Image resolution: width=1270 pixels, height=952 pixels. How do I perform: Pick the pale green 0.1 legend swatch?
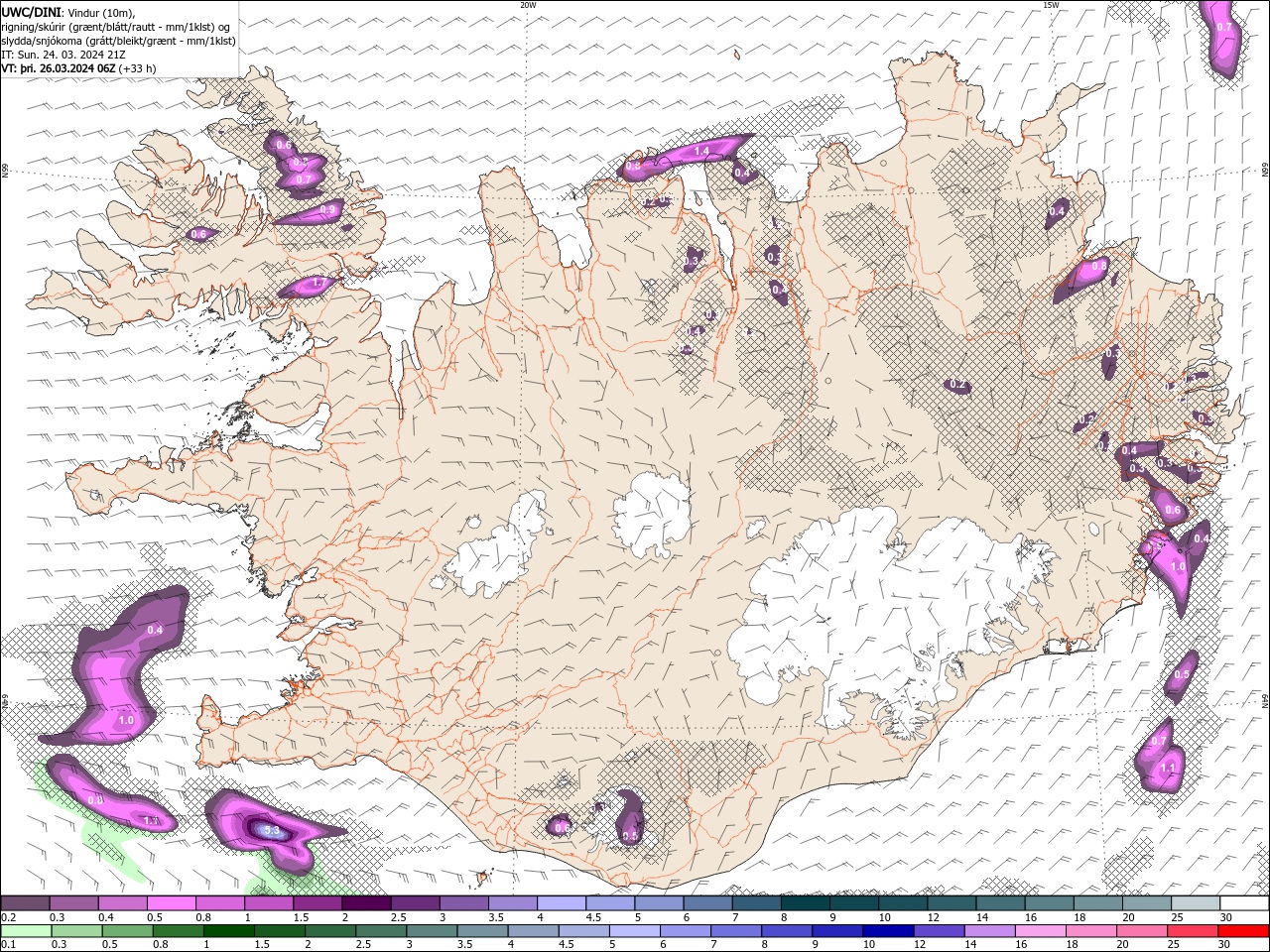tap(26, 930)
